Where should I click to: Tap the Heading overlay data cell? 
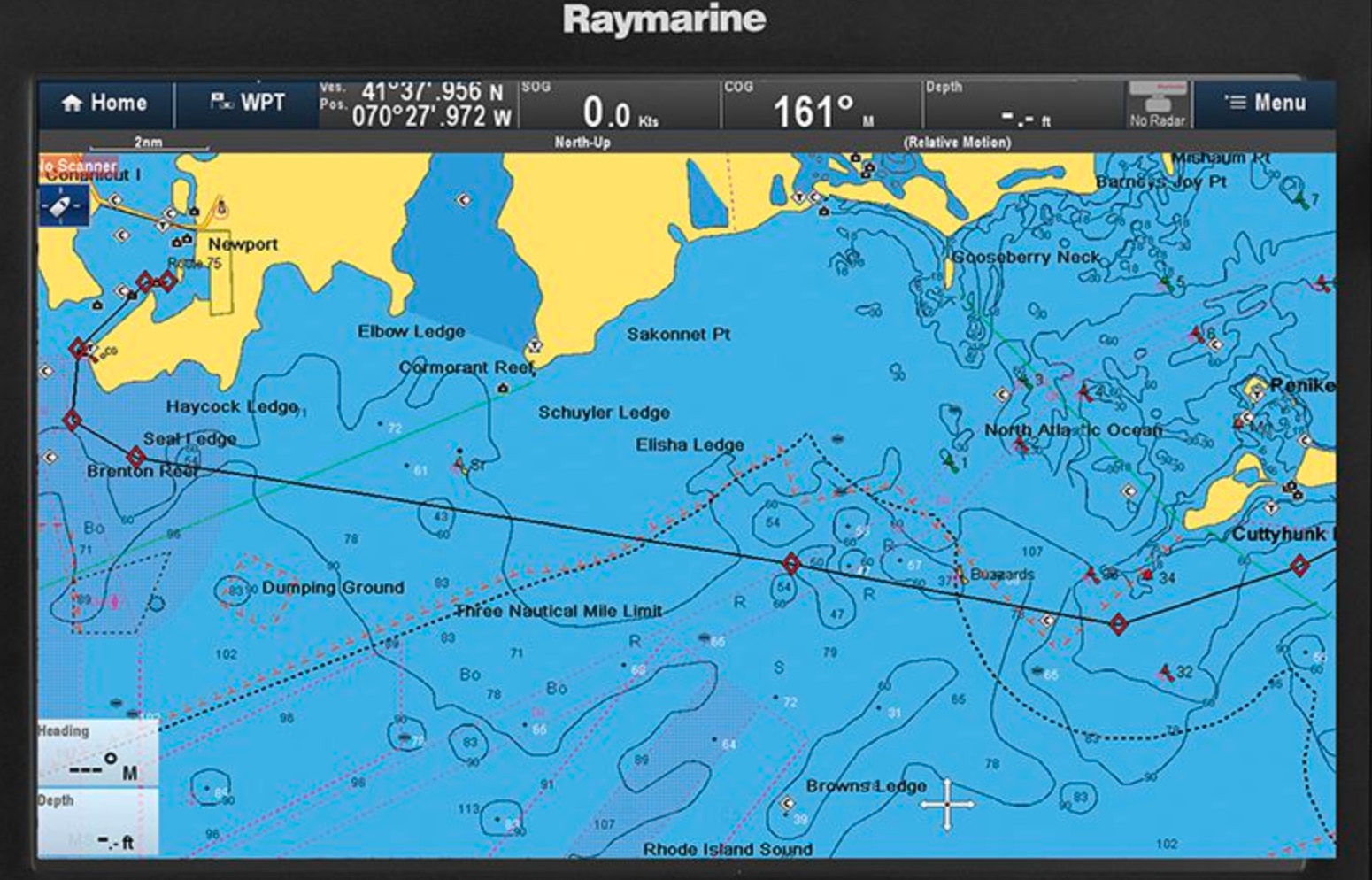click(x=97, y=753)
